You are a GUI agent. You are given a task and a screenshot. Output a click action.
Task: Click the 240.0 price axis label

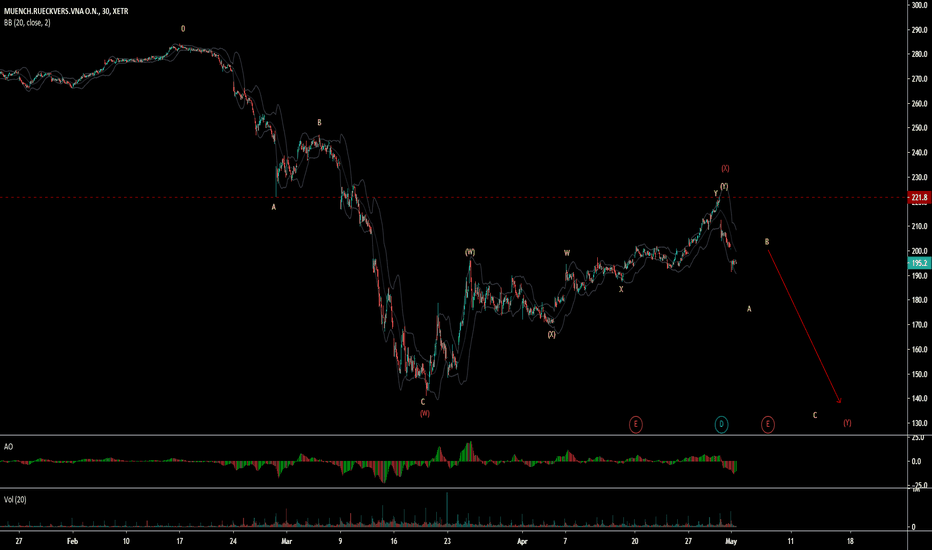920,152
